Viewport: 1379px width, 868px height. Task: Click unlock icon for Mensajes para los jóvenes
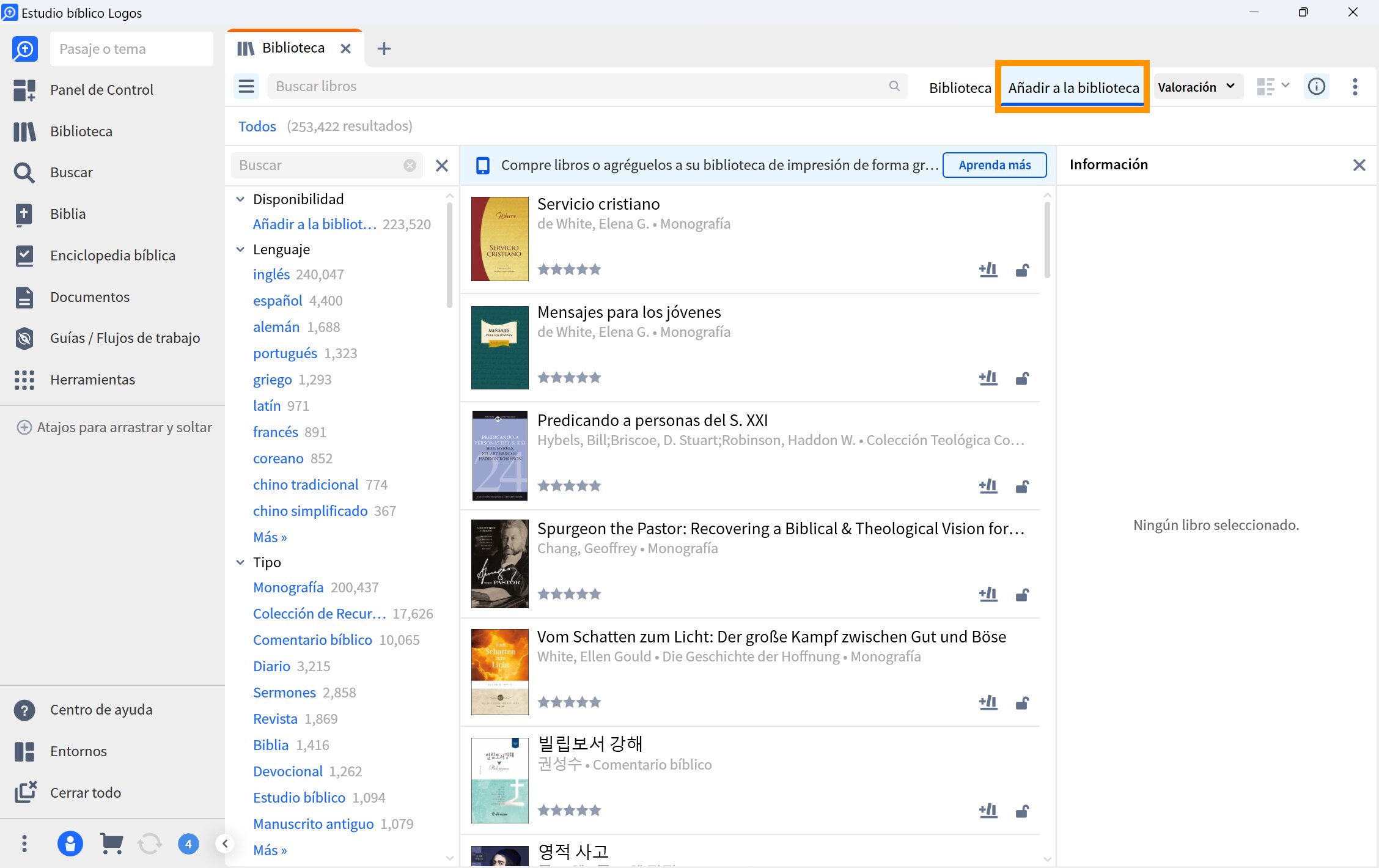1022,378
